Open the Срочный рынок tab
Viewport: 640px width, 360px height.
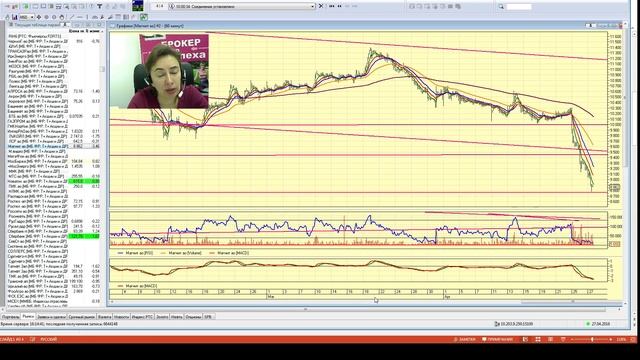point(82,317)
